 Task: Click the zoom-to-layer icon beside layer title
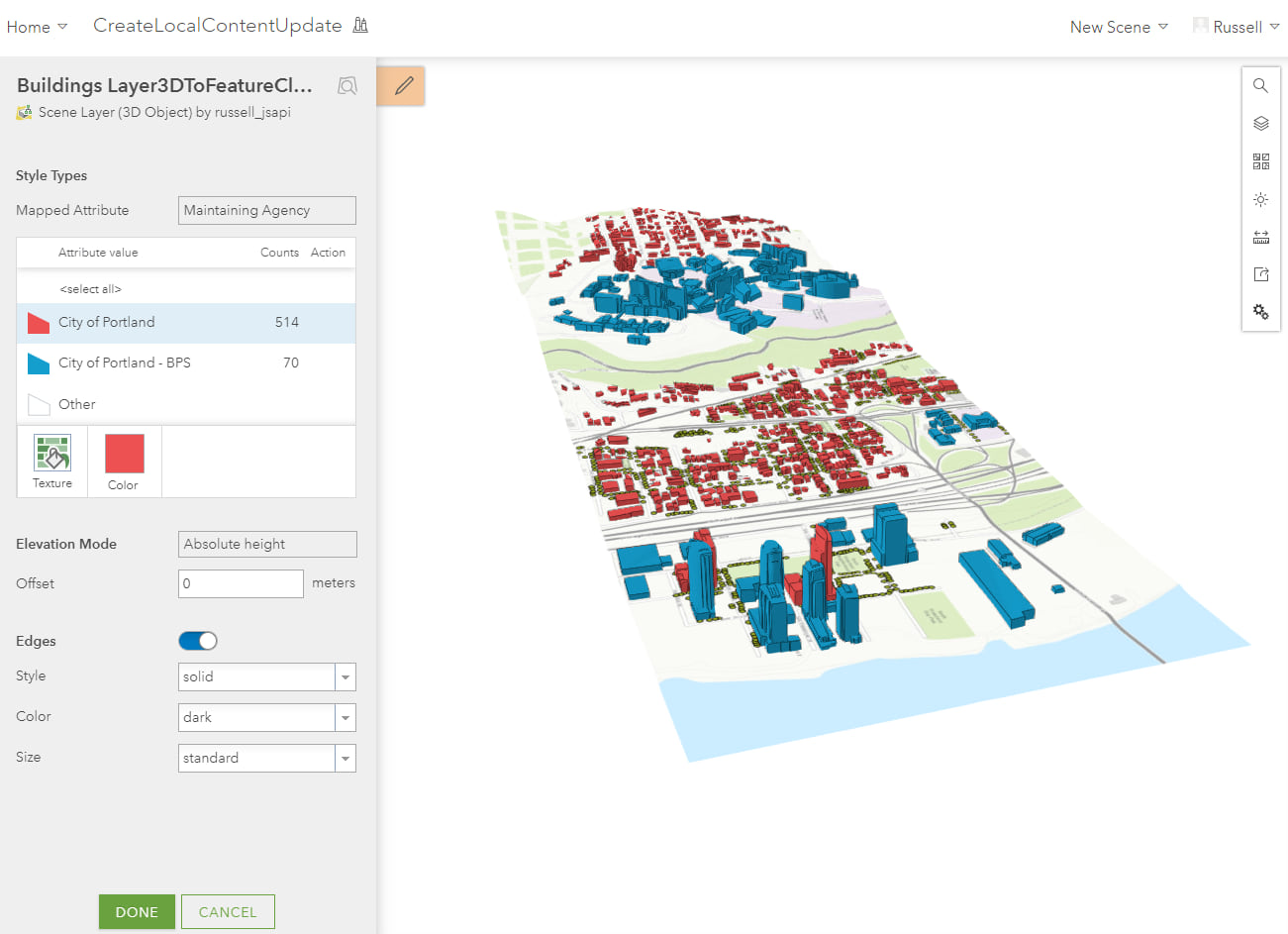click(x=347, y=86)
